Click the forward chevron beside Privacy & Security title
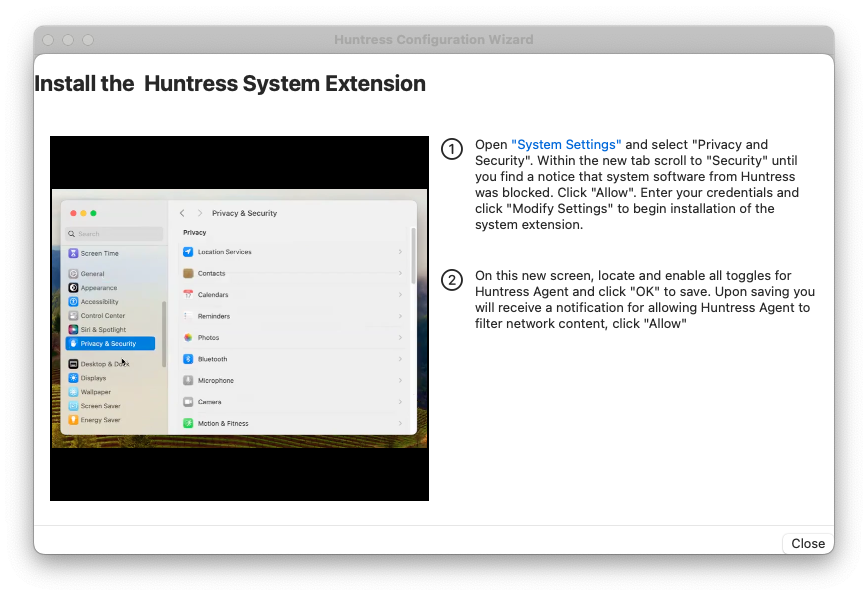 coord(200,213)
